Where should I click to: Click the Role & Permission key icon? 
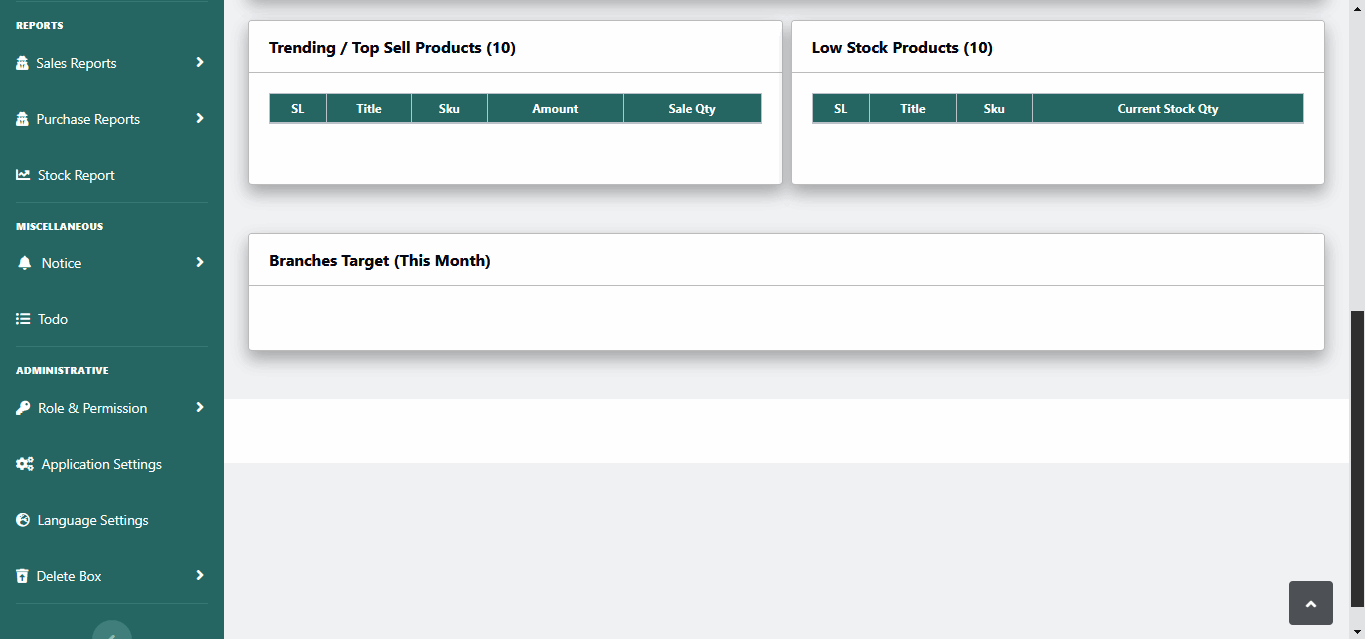tap(22, 407)
